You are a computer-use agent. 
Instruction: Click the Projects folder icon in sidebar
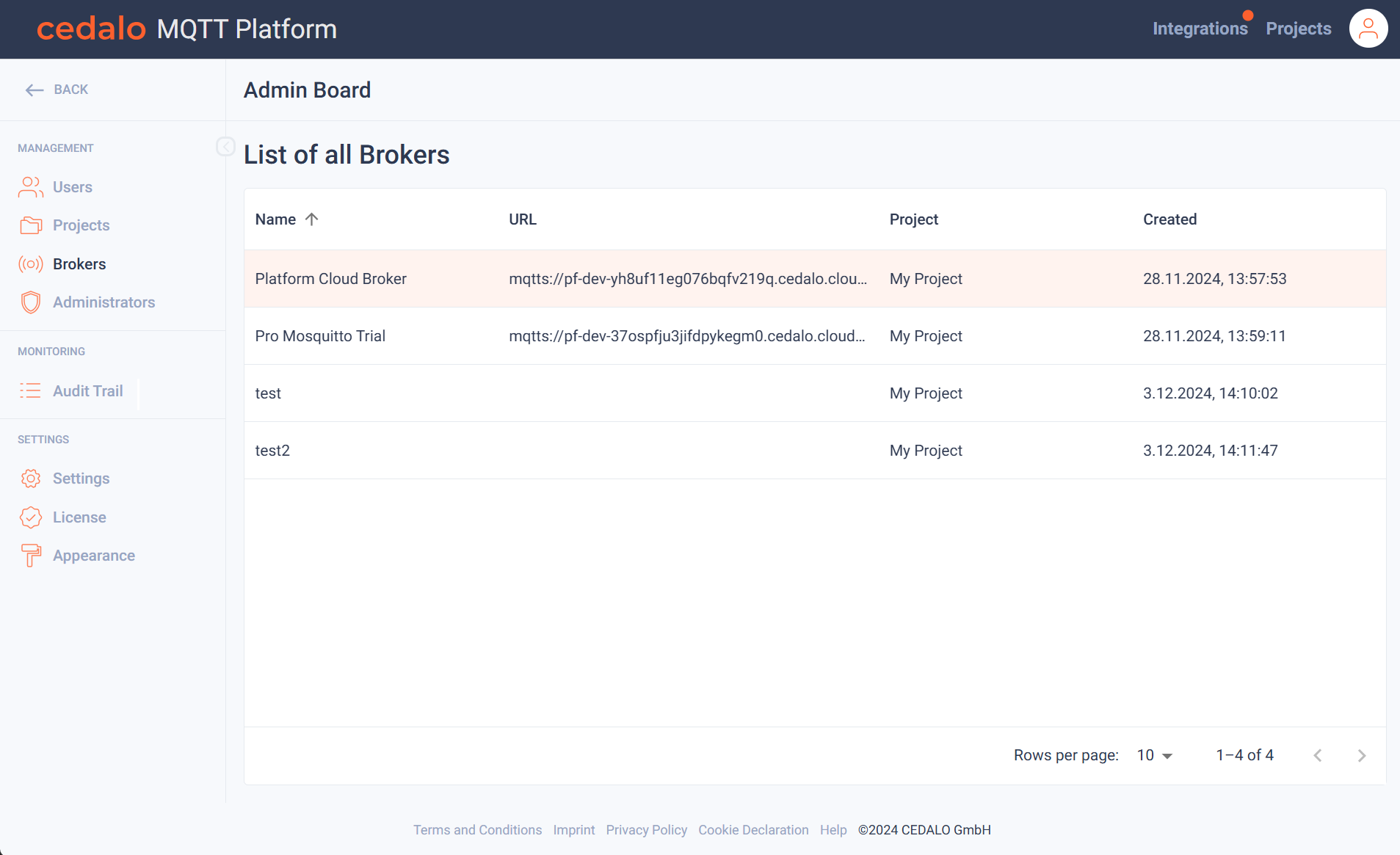(x=30, y=225)
